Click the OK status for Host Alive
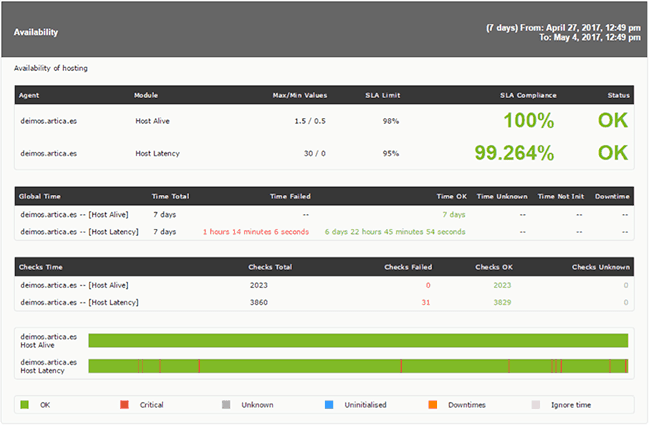Screen dimensions: 650x426 click(x=613, y=121)
